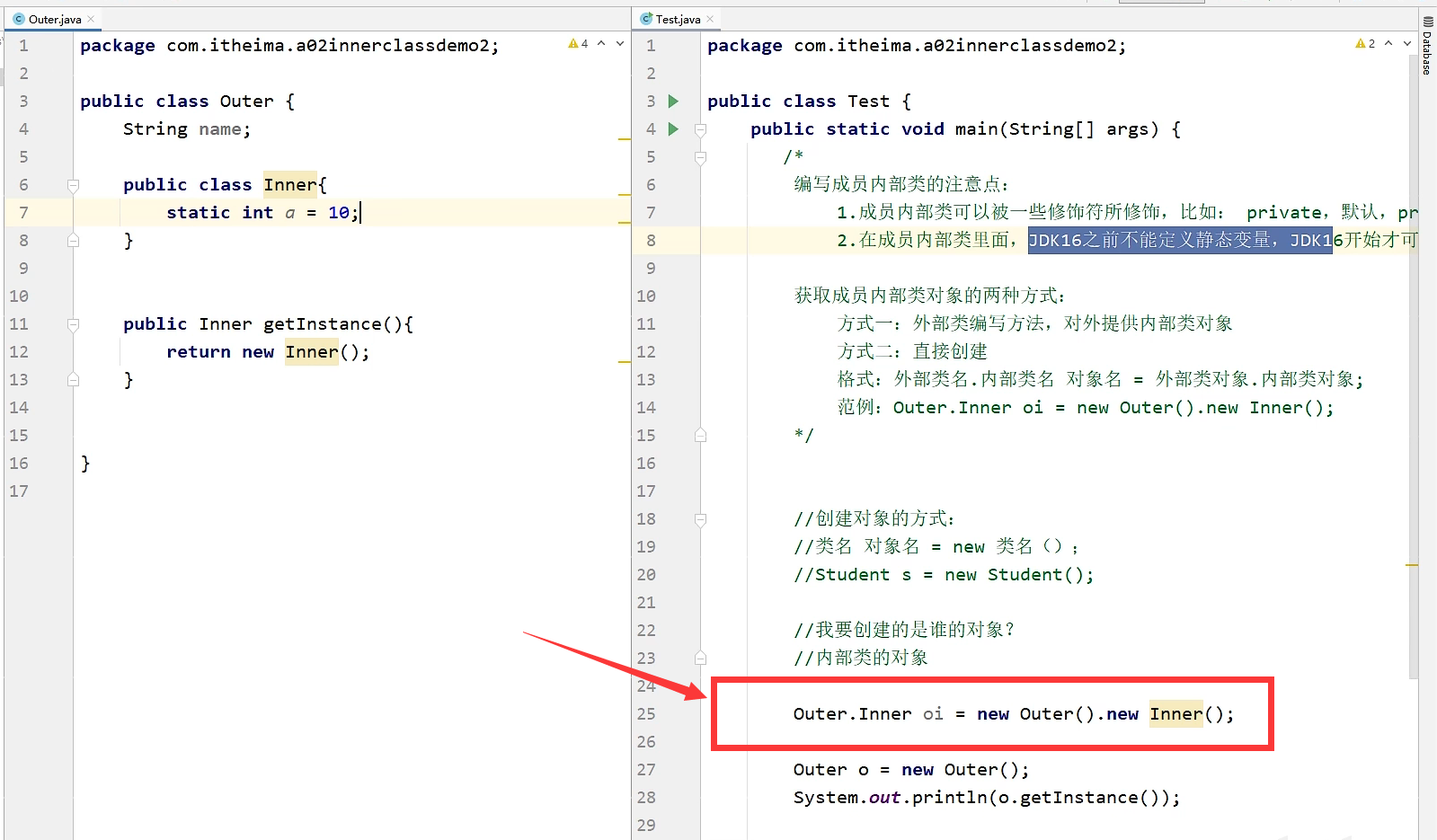This screenshot has height=840, width=1437.
Task: Click 'main' in the method signature
Action: coord(976,129)
